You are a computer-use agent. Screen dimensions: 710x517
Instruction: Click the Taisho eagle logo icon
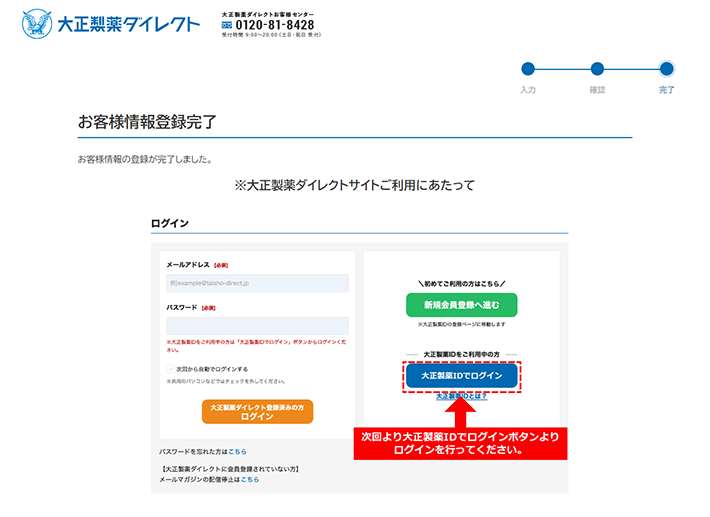coord(37,24)
